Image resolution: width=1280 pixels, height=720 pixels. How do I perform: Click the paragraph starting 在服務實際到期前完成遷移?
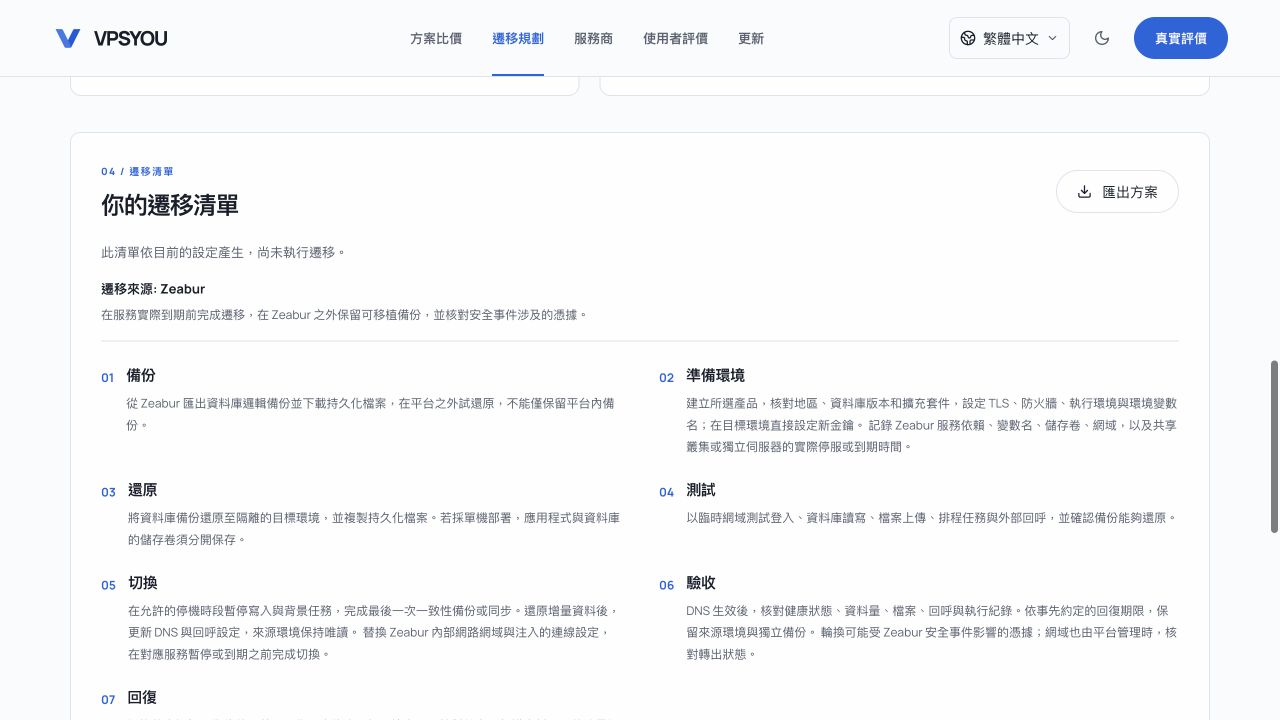[344, 314]
